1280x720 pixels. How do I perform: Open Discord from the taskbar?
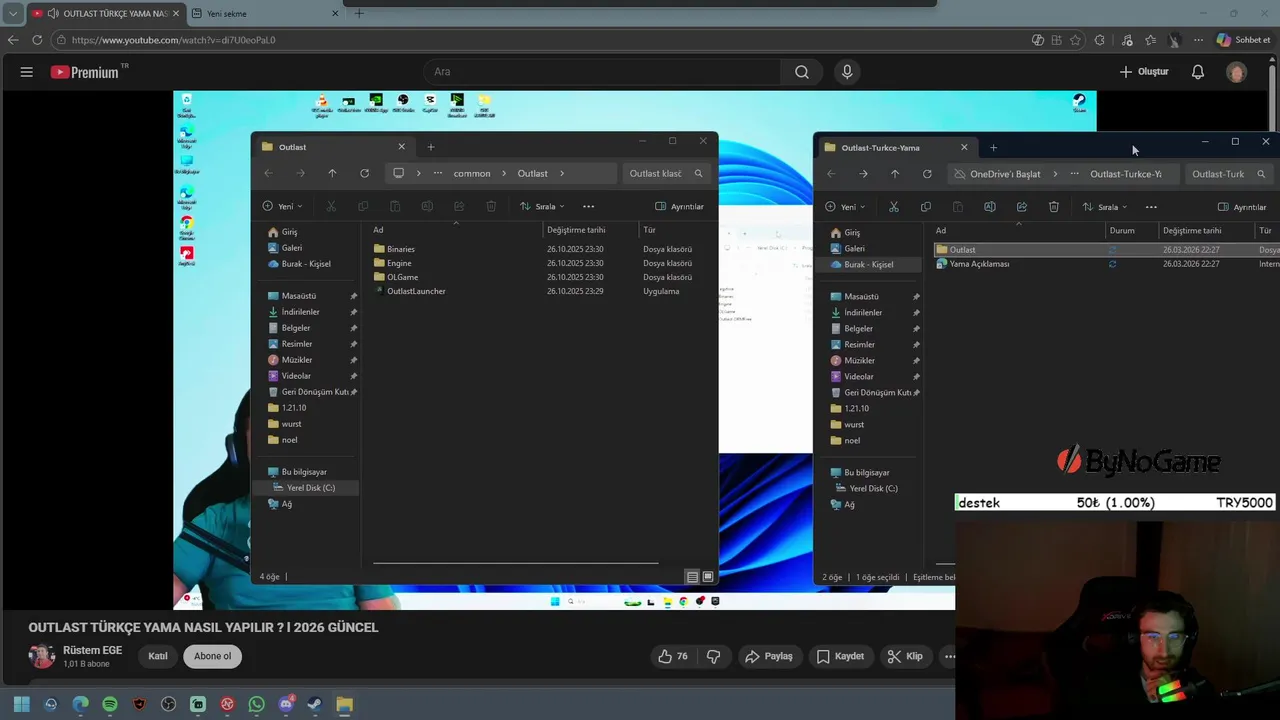[286, 704]
